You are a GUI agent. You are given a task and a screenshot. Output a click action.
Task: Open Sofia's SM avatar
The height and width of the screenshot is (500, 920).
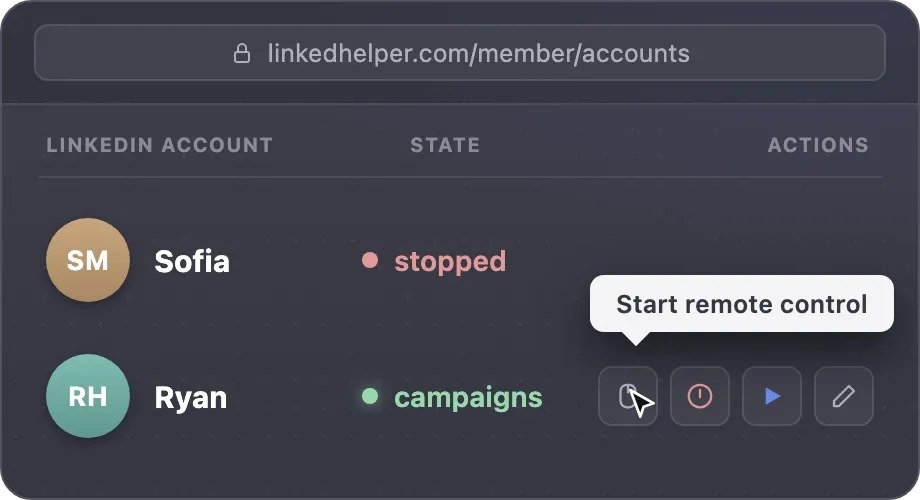88,260
